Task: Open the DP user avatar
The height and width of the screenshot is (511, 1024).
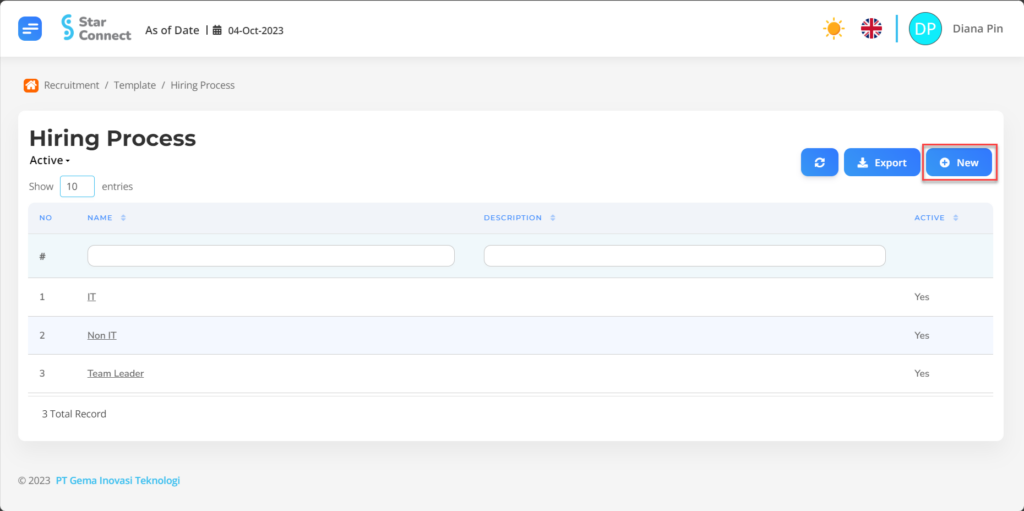Action: point(925,29)
